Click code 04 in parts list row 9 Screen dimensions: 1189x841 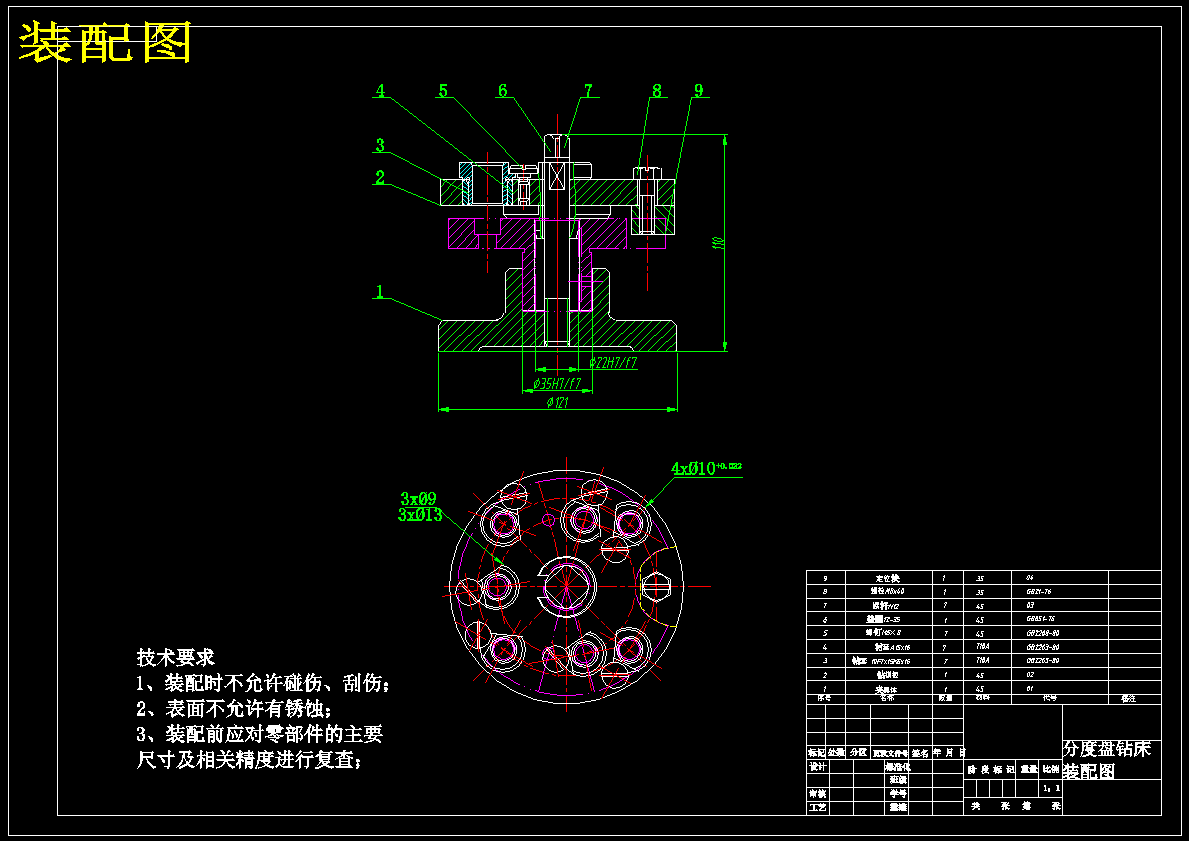[x=1030, y=579]
